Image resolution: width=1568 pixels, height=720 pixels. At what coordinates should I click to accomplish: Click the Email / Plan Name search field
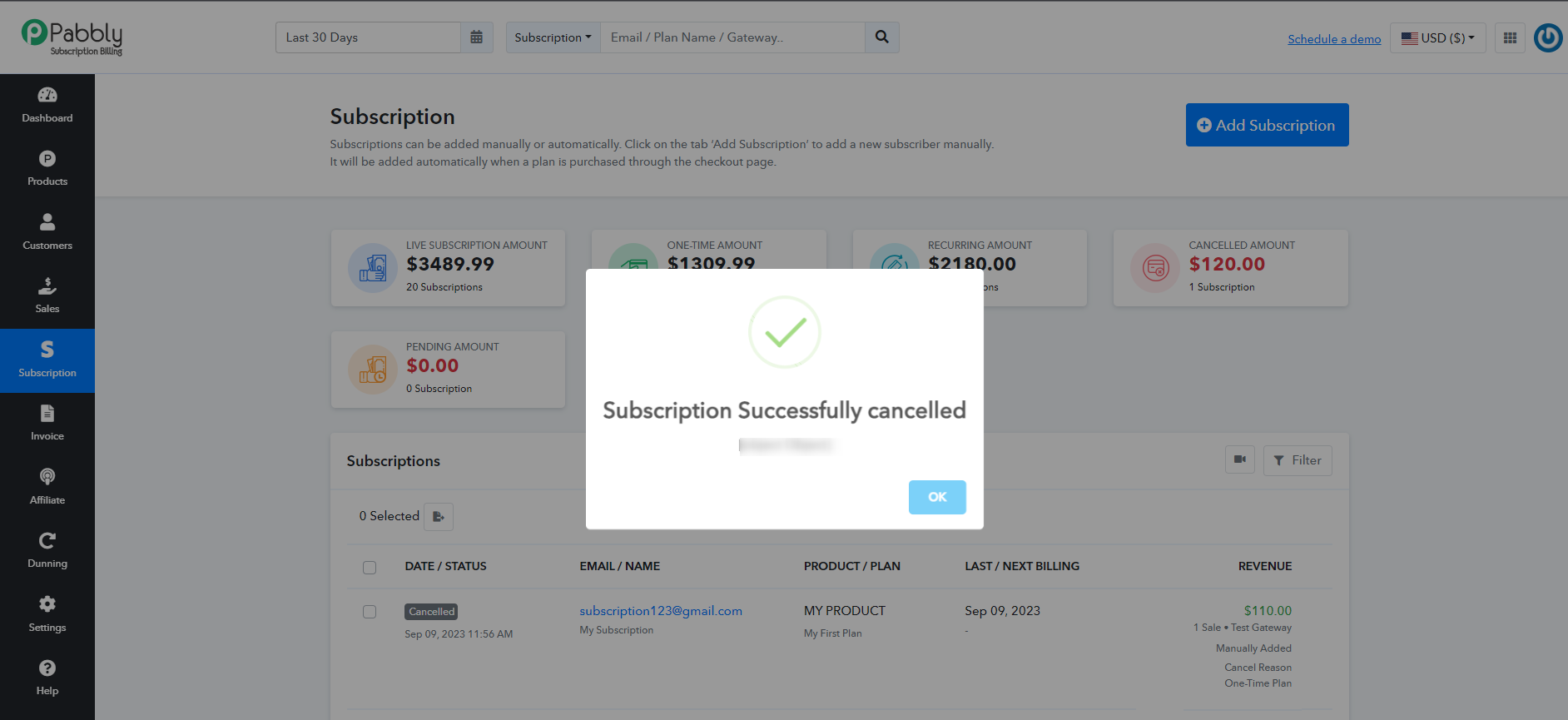point(732,37)
